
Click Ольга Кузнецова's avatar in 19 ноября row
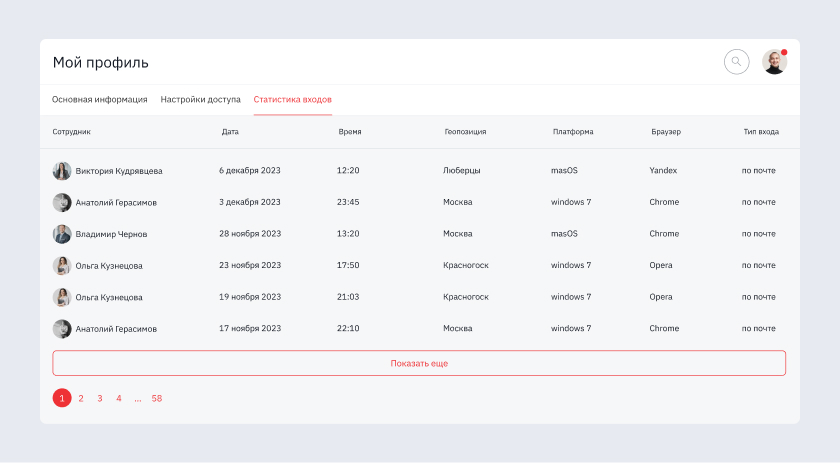pos(62,297)
